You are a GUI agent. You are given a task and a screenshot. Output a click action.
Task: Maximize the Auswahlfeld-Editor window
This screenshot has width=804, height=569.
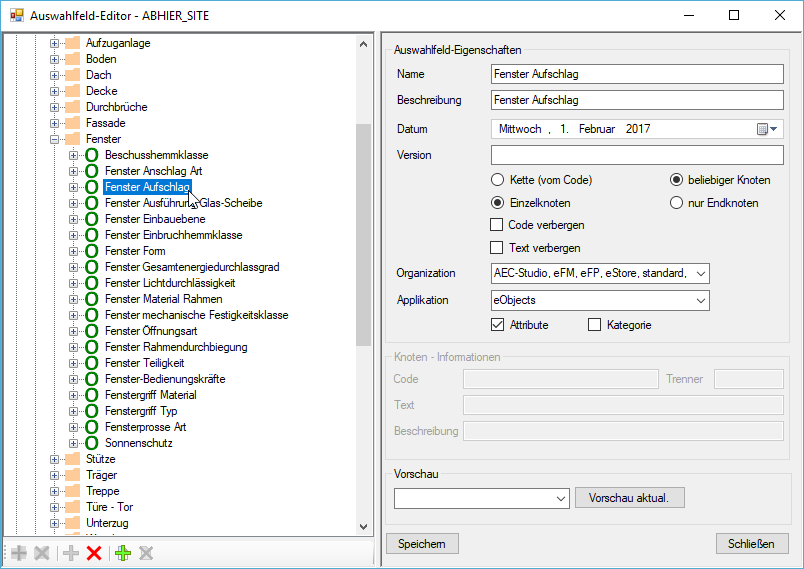coord(734,15)
